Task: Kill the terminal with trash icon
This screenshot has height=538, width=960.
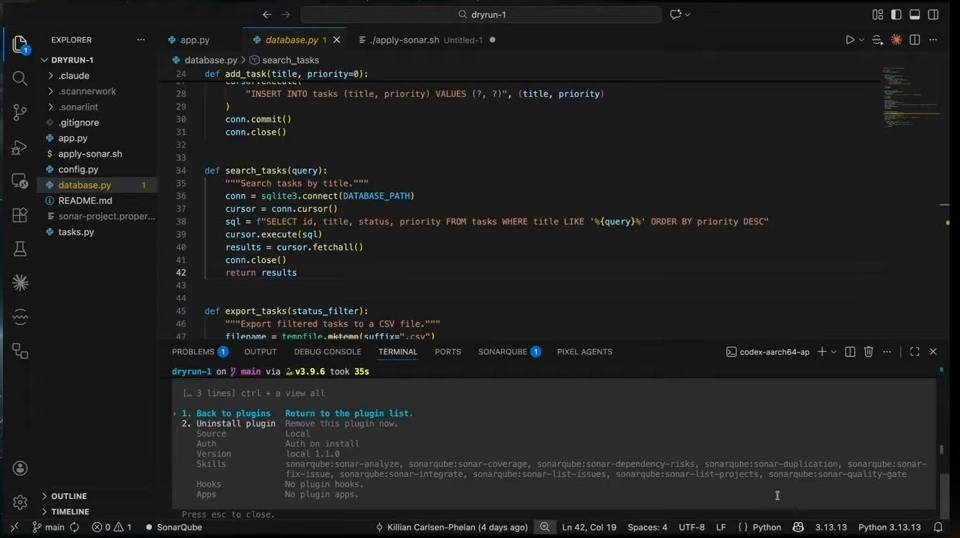Action: (868, 352)
